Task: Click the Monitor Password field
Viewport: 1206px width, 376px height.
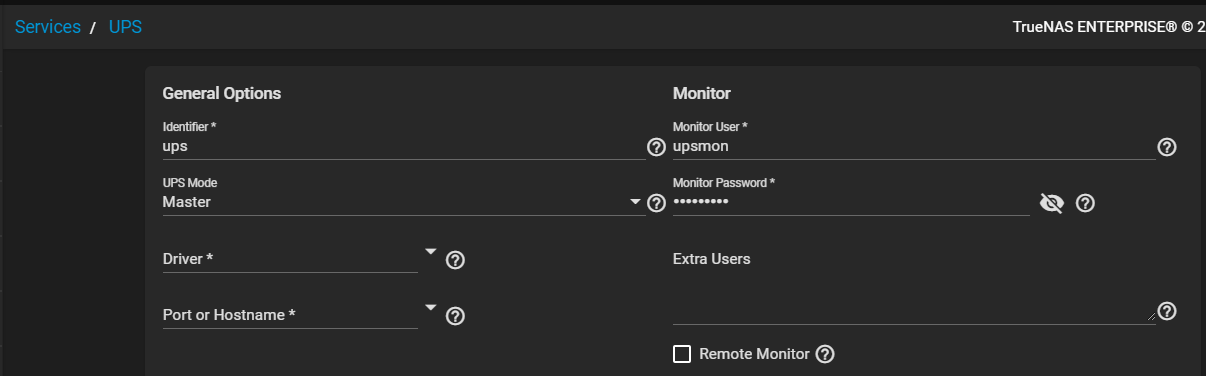Action: click(x=851, y=202)
